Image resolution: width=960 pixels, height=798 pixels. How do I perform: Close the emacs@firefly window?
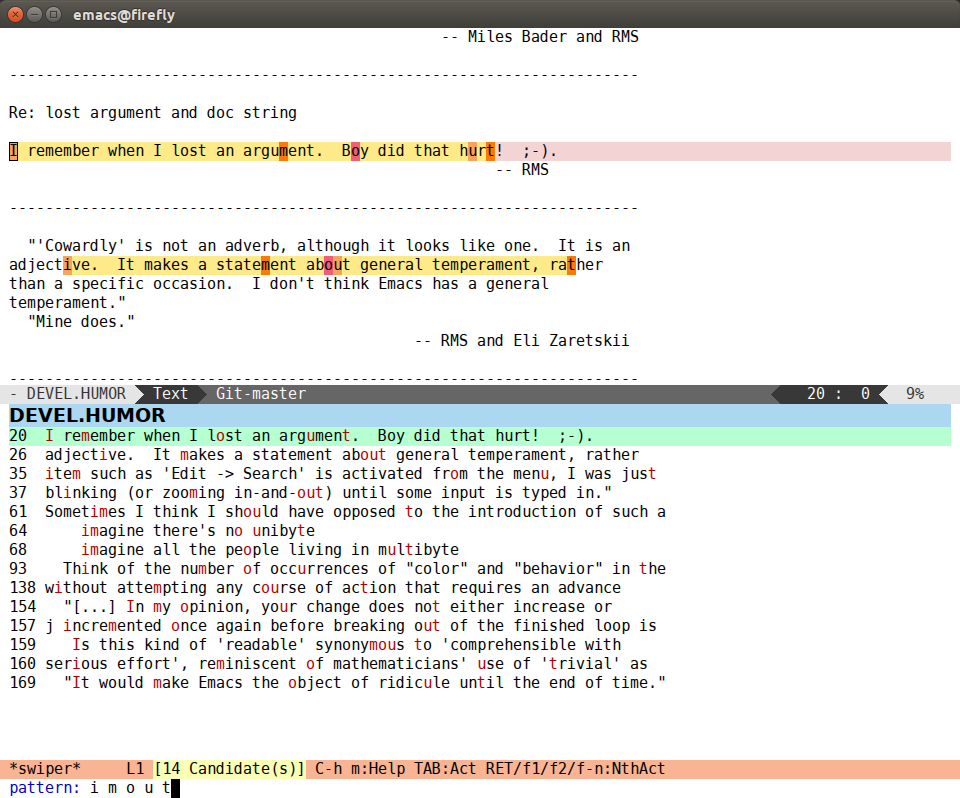tap(16, 14)
